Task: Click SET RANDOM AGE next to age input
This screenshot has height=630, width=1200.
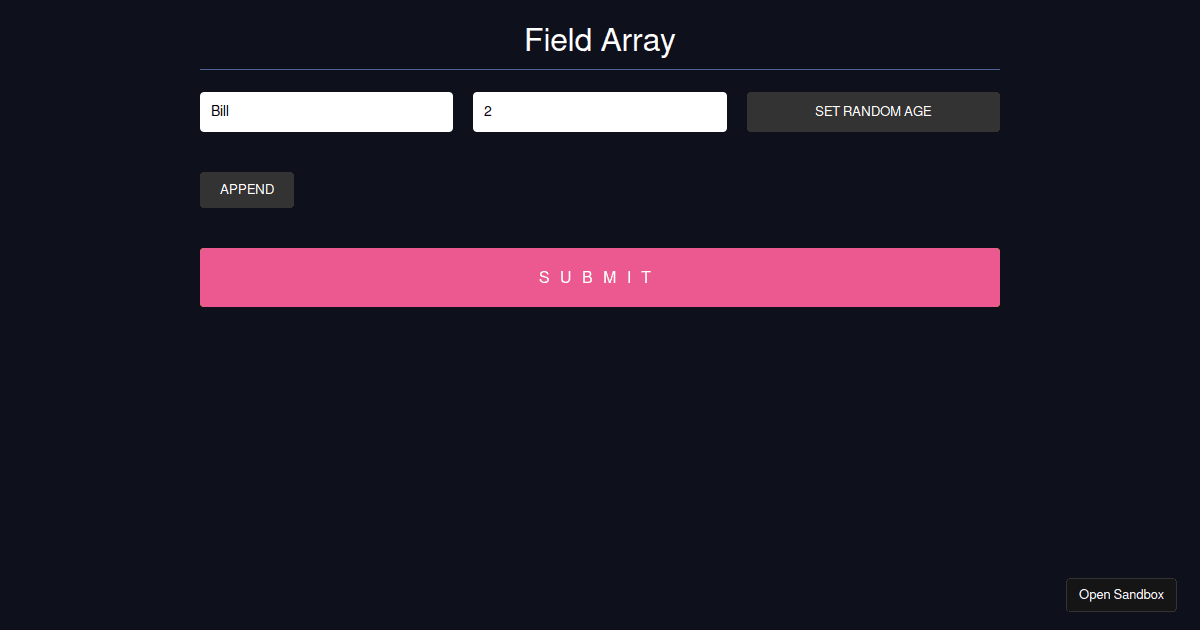Action: (x=873, y=111)
